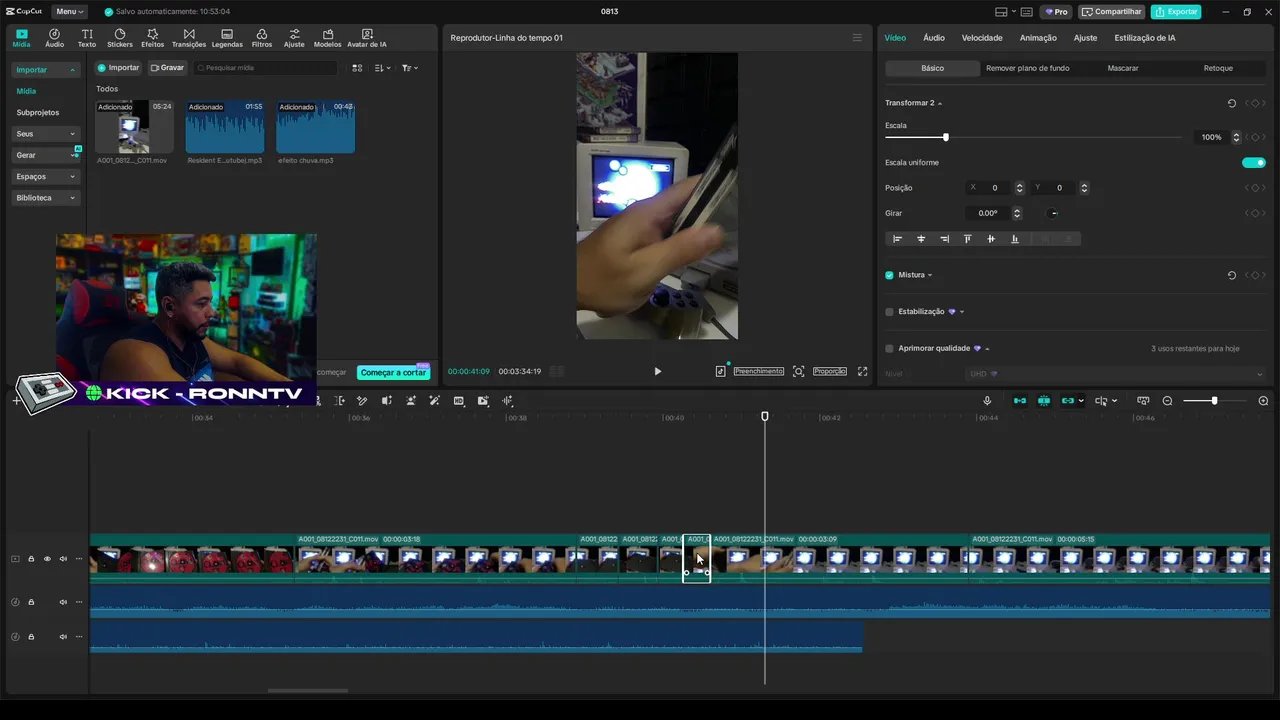The image size is (1280, 720).
Task: Click the fullscreen preview icon
Action: click(x=862, y=371)
